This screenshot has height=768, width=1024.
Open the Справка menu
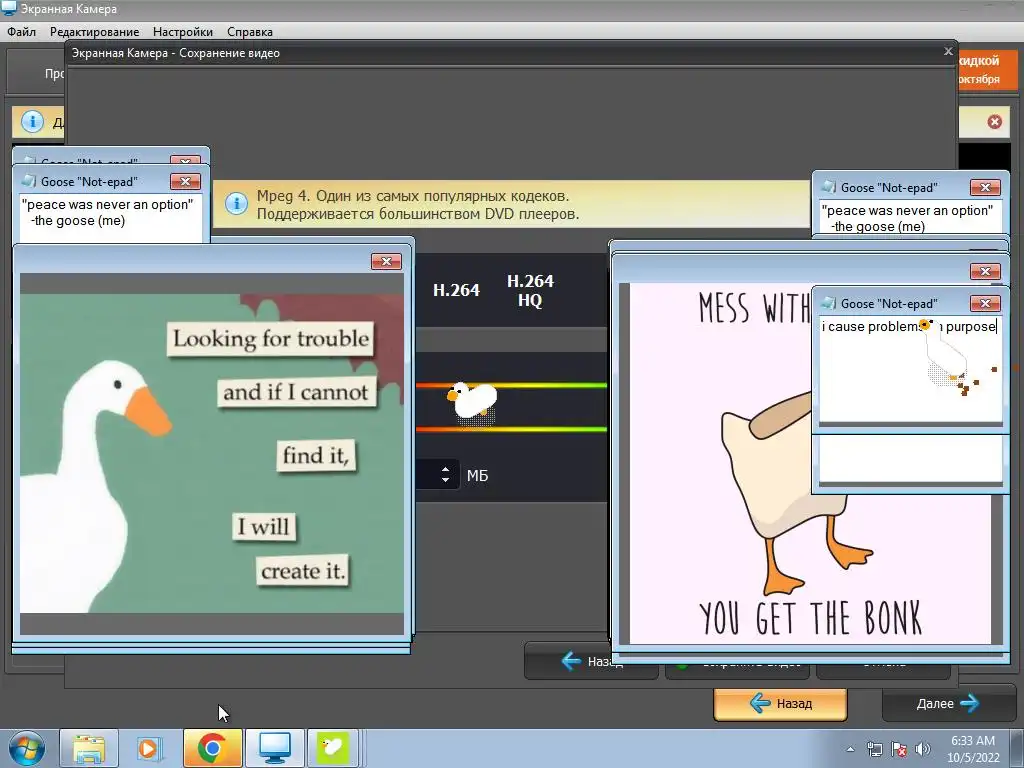249,31
